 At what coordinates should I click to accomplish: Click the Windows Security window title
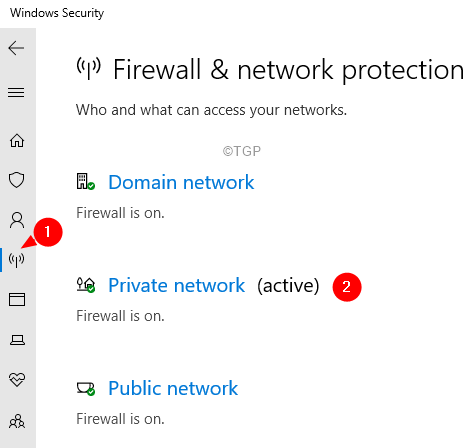57,13
